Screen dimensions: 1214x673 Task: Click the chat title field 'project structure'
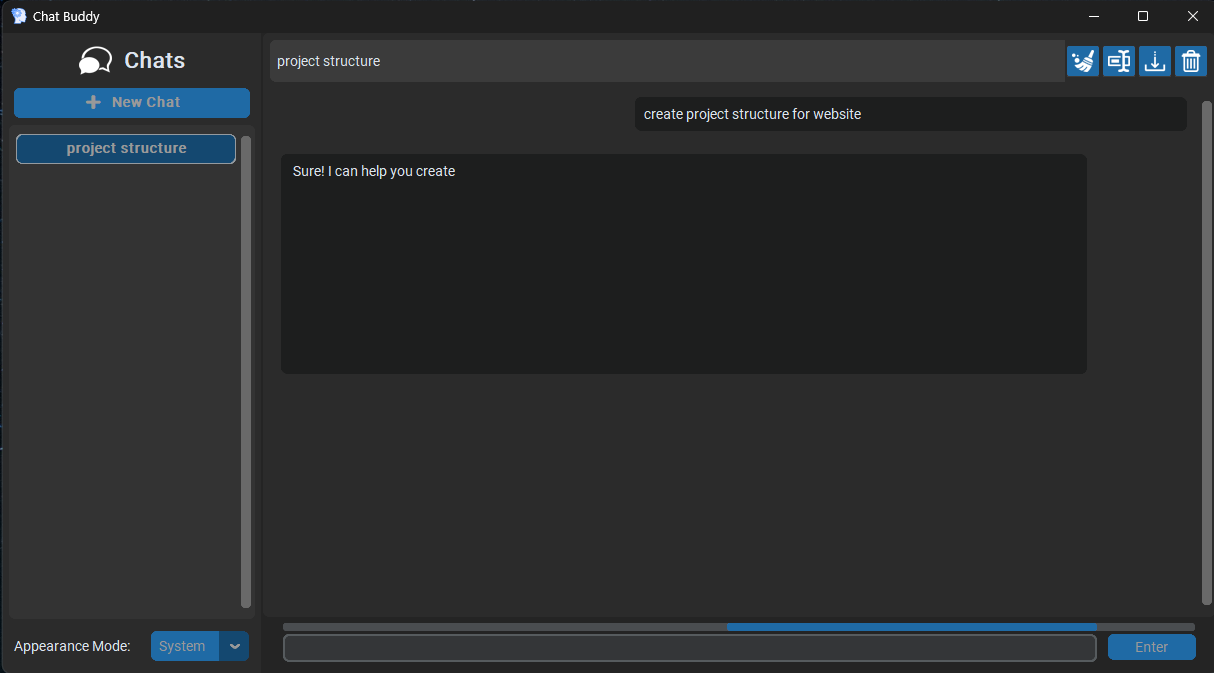666,61
